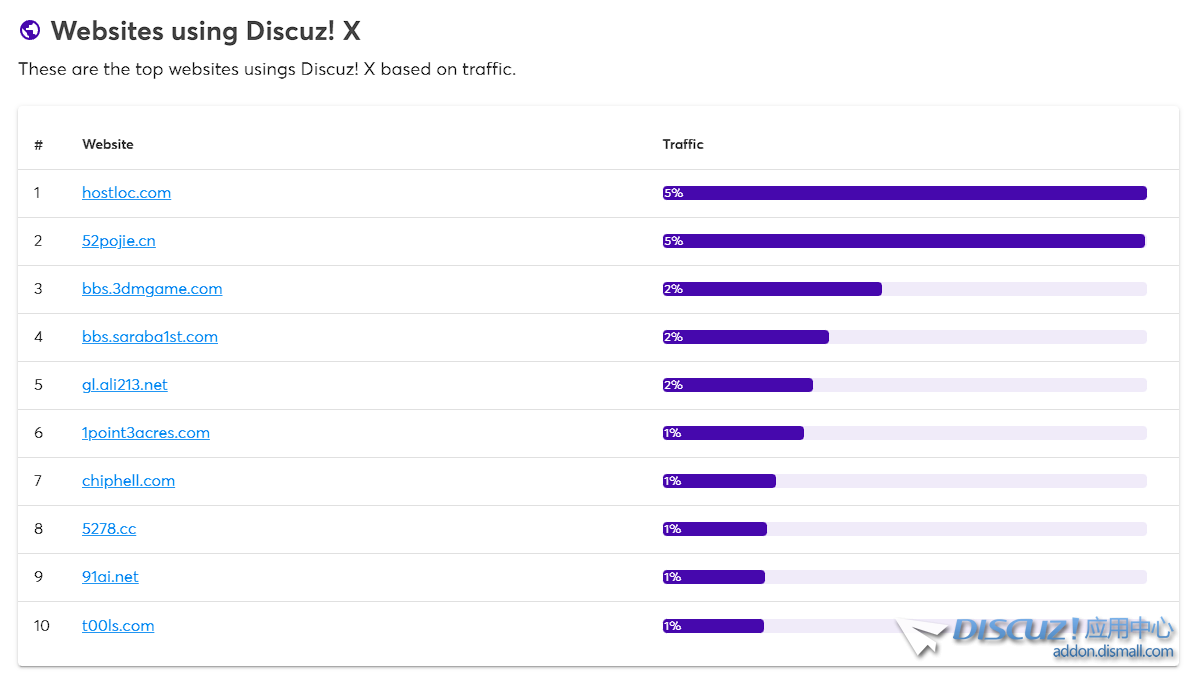
Task: Click the Websites using Discuz! X heading
Action: pyautogui.click(x=205, y=31)
